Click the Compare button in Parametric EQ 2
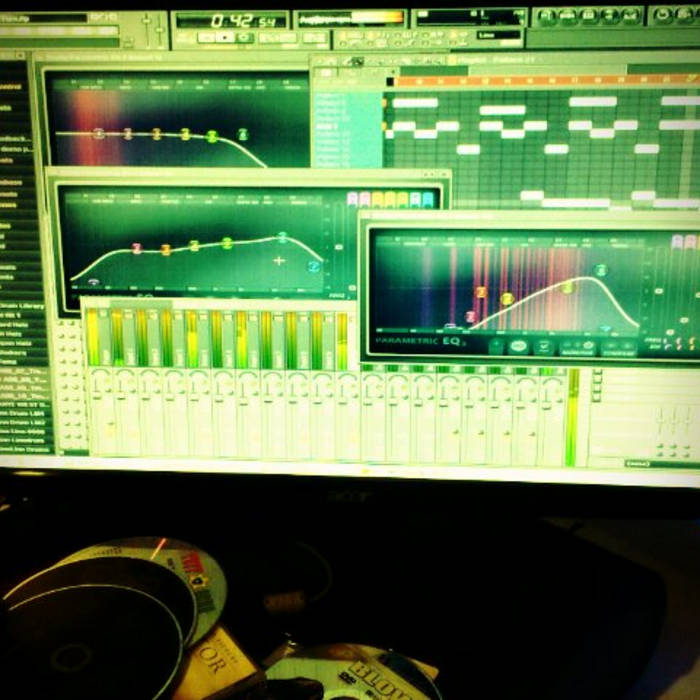The image size is (700, 700). (617, 347)
